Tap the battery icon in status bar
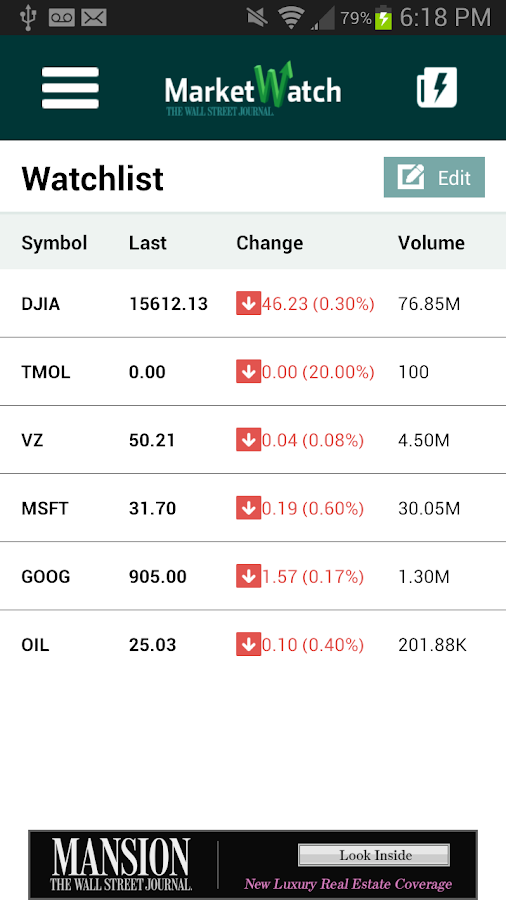 [383, 18]
